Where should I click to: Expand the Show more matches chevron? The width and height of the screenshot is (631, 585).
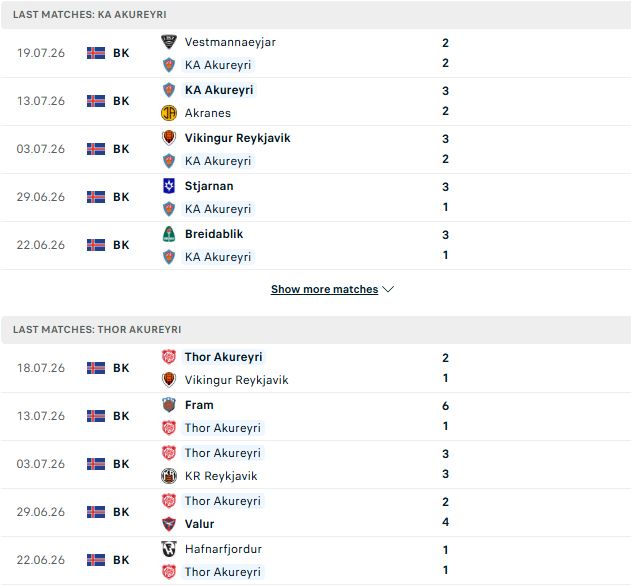(388, 289)
